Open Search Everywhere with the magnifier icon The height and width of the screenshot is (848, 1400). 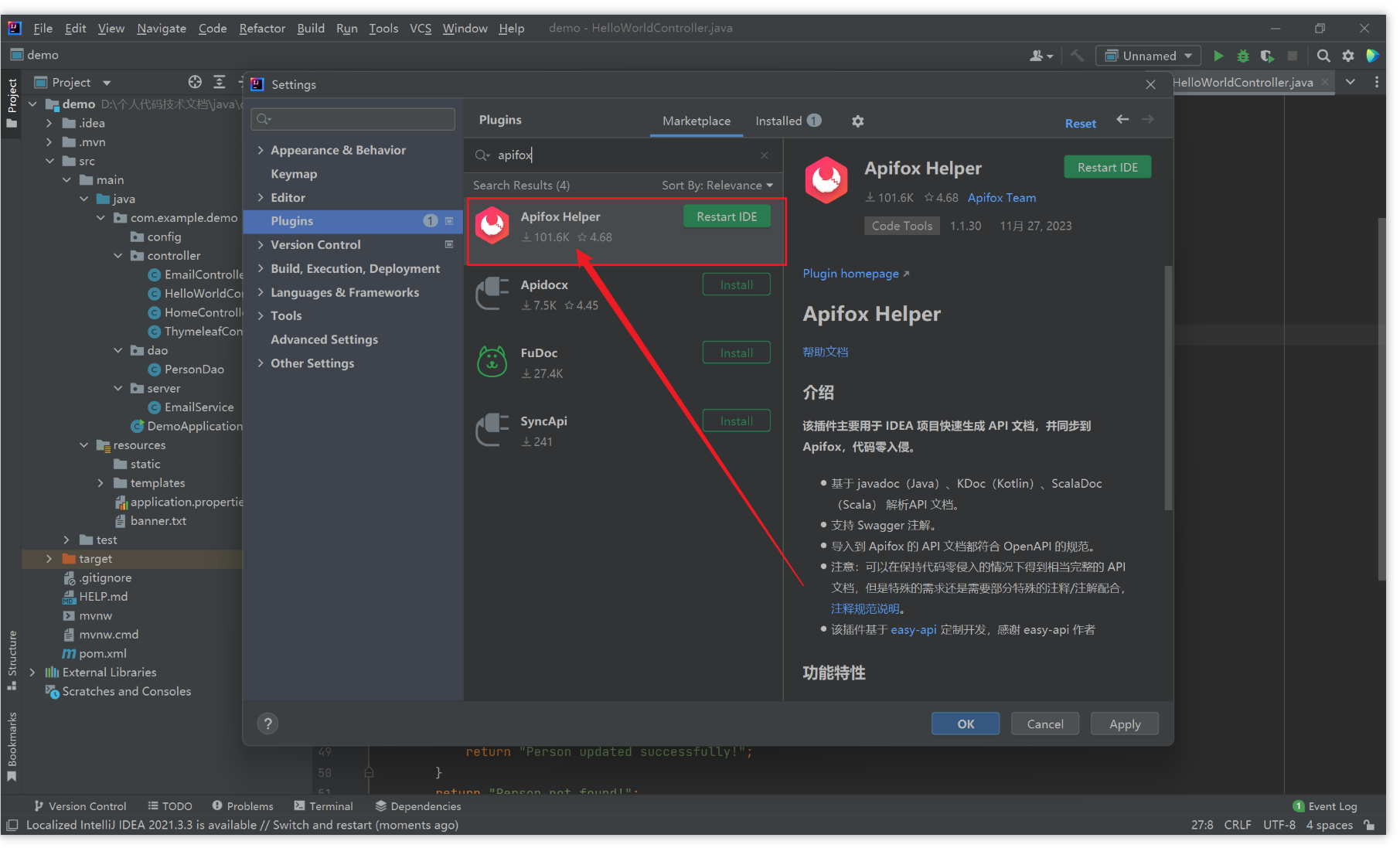[1323, 55]
